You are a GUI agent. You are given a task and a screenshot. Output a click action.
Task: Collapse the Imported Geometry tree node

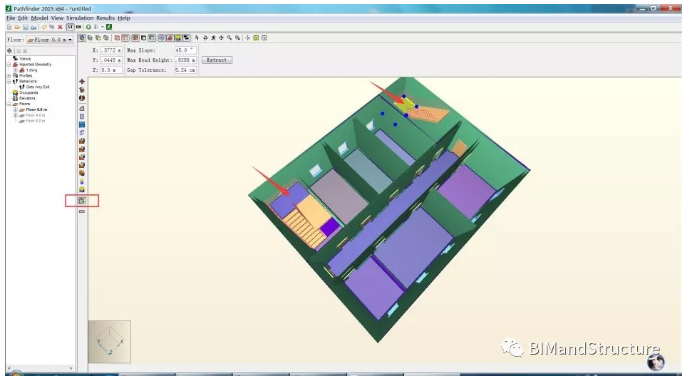pyautogui.click(x=9, y=64)
